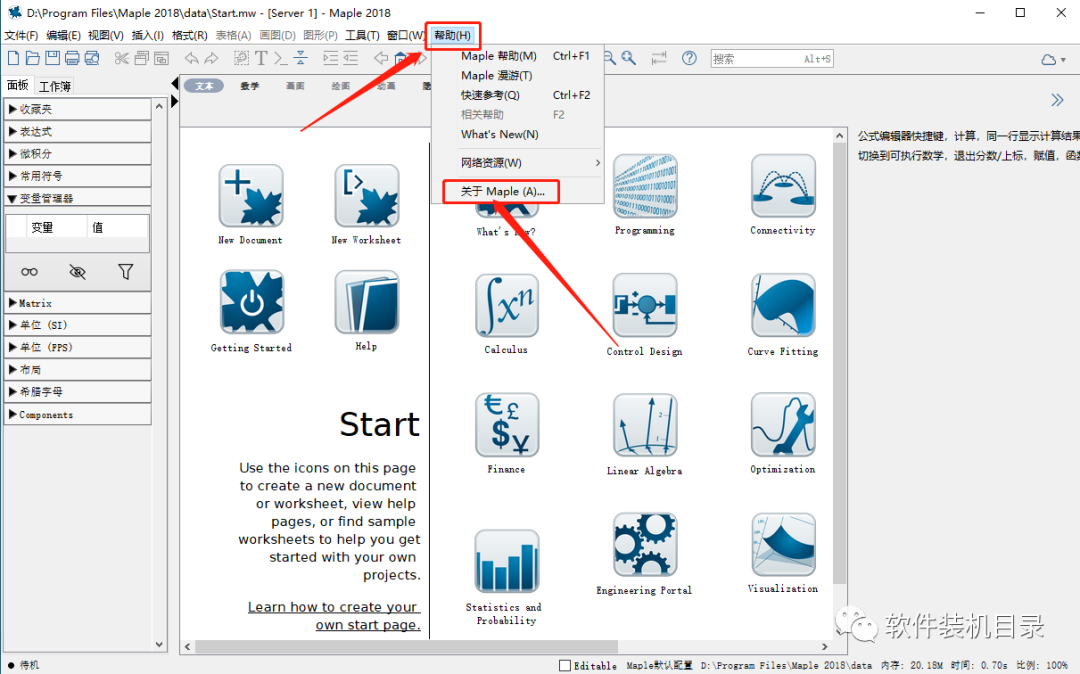
Task: Open Print Preview from the toolbar
Action: pos(92,59)
